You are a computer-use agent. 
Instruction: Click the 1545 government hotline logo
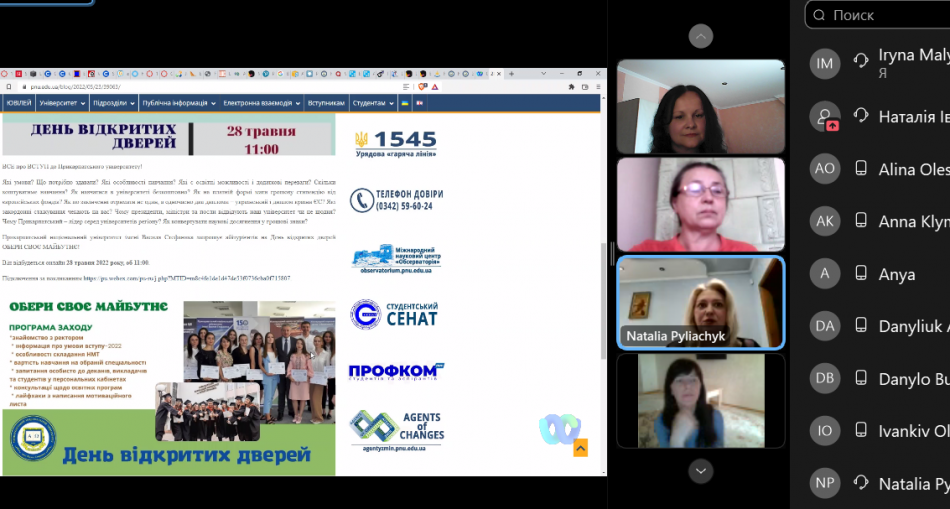pos(396,144)
